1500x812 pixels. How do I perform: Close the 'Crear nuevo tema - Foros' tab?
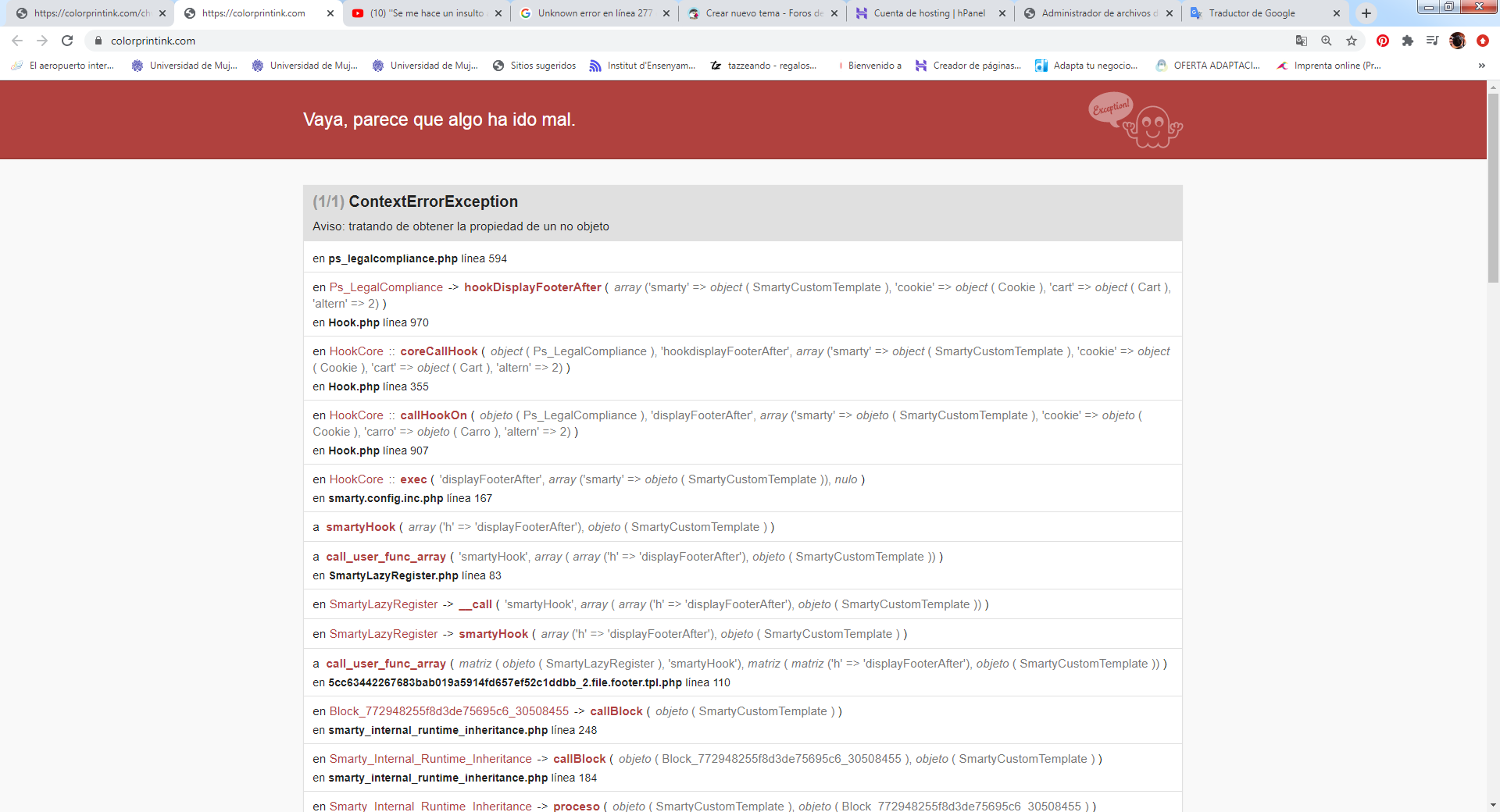point(834,13)
